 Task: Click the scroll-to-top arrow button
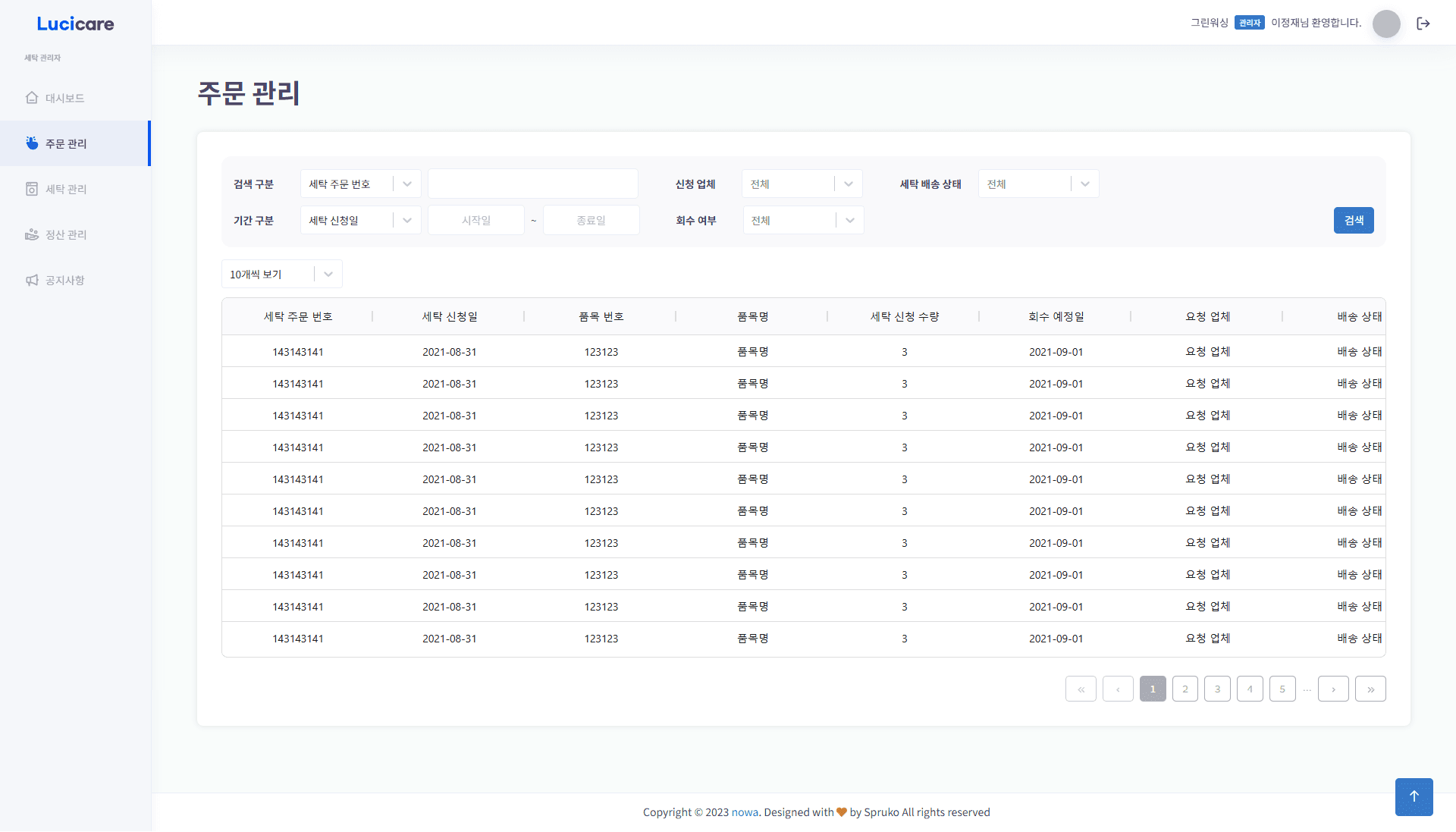click(x=1414, y=797)
